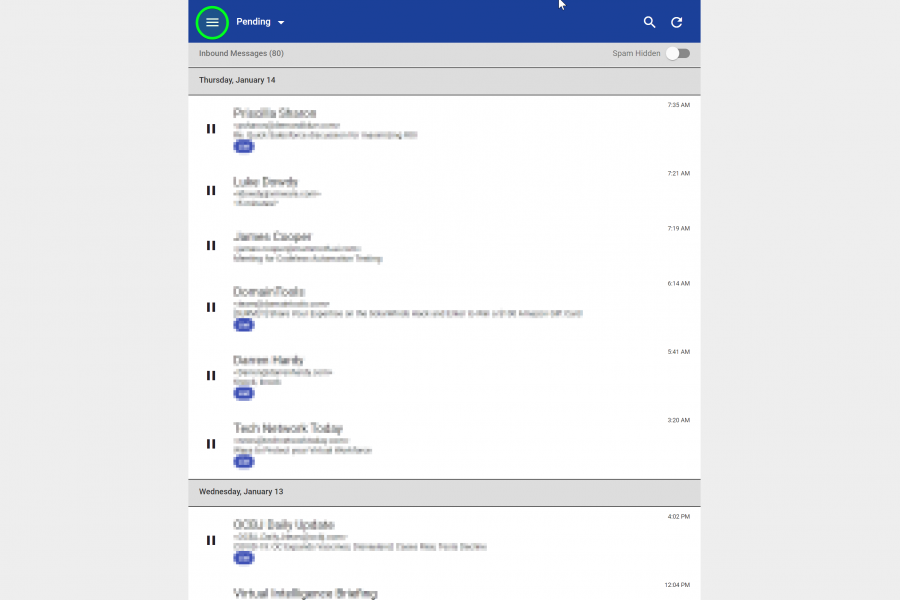Screen dimensions: 900x600
Task: Open the DomainTools message
Action: pos(444,307)
